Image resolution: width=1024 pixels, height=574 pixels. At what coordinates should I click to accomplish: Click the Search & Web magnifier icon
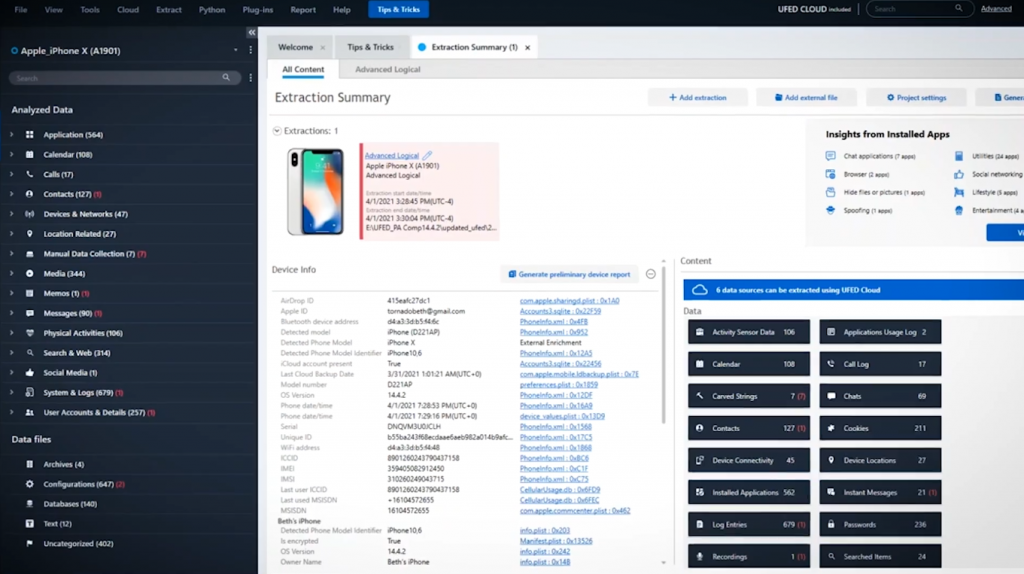29,353
